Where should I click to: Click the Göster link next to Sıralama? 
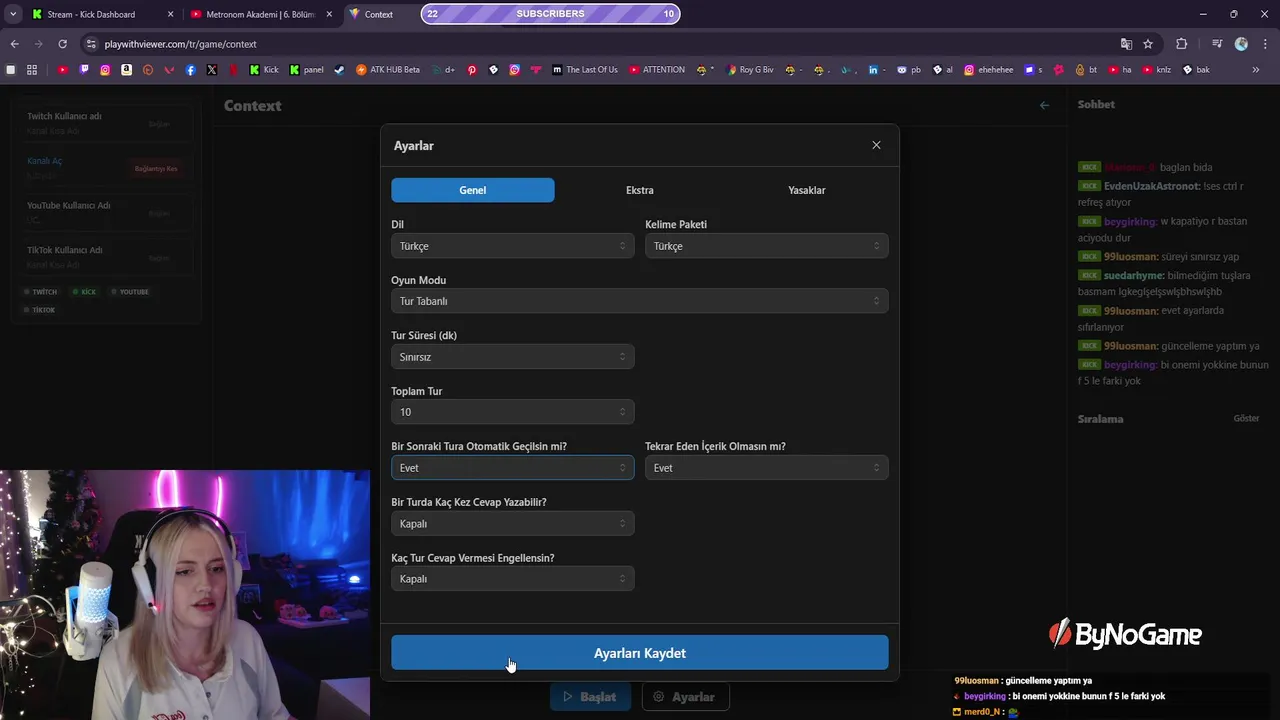1246,418
